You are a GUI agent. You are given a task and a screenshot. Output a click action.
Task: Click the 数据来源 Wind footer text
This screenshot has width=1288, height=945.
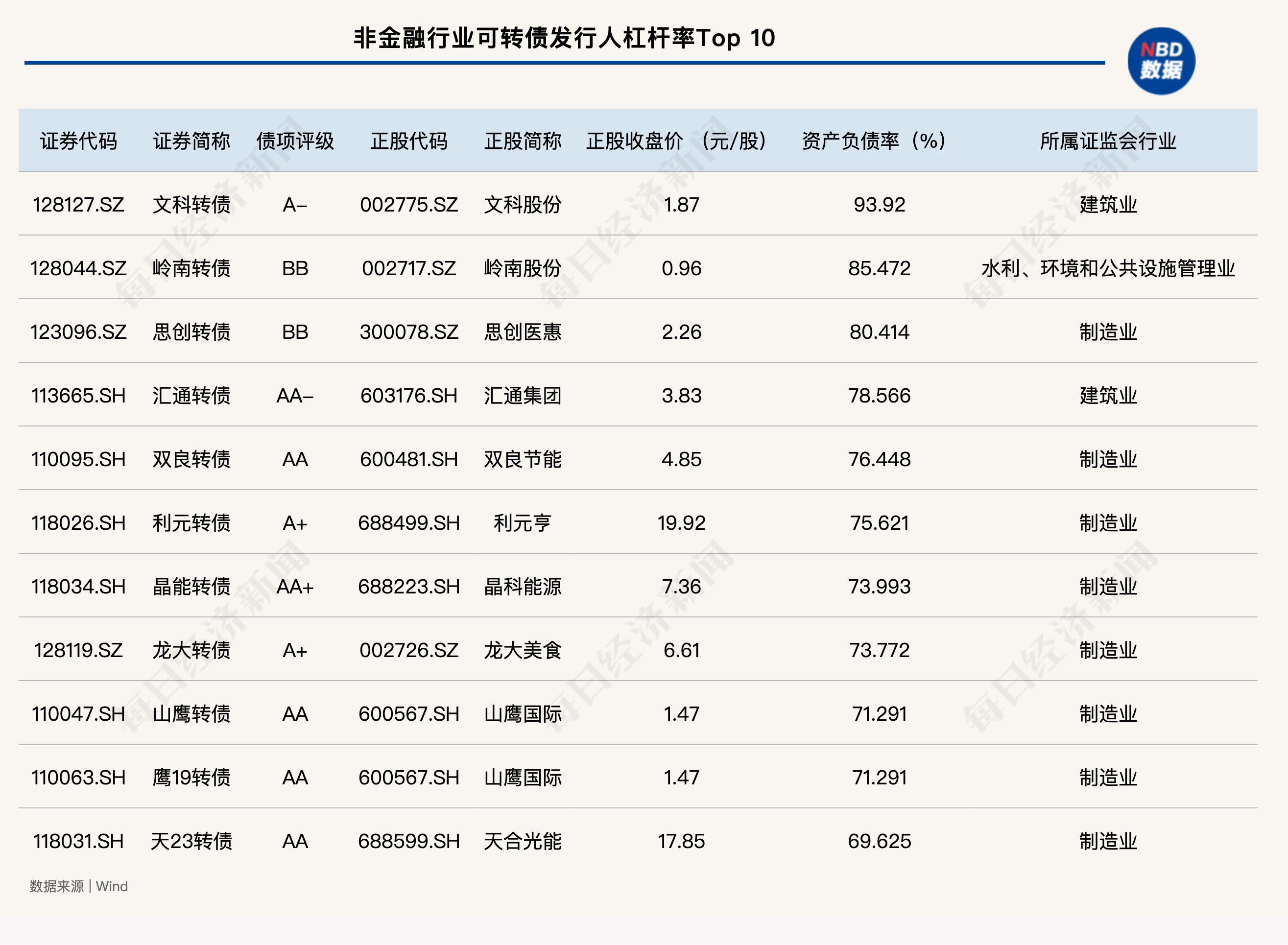click(78, 886)
